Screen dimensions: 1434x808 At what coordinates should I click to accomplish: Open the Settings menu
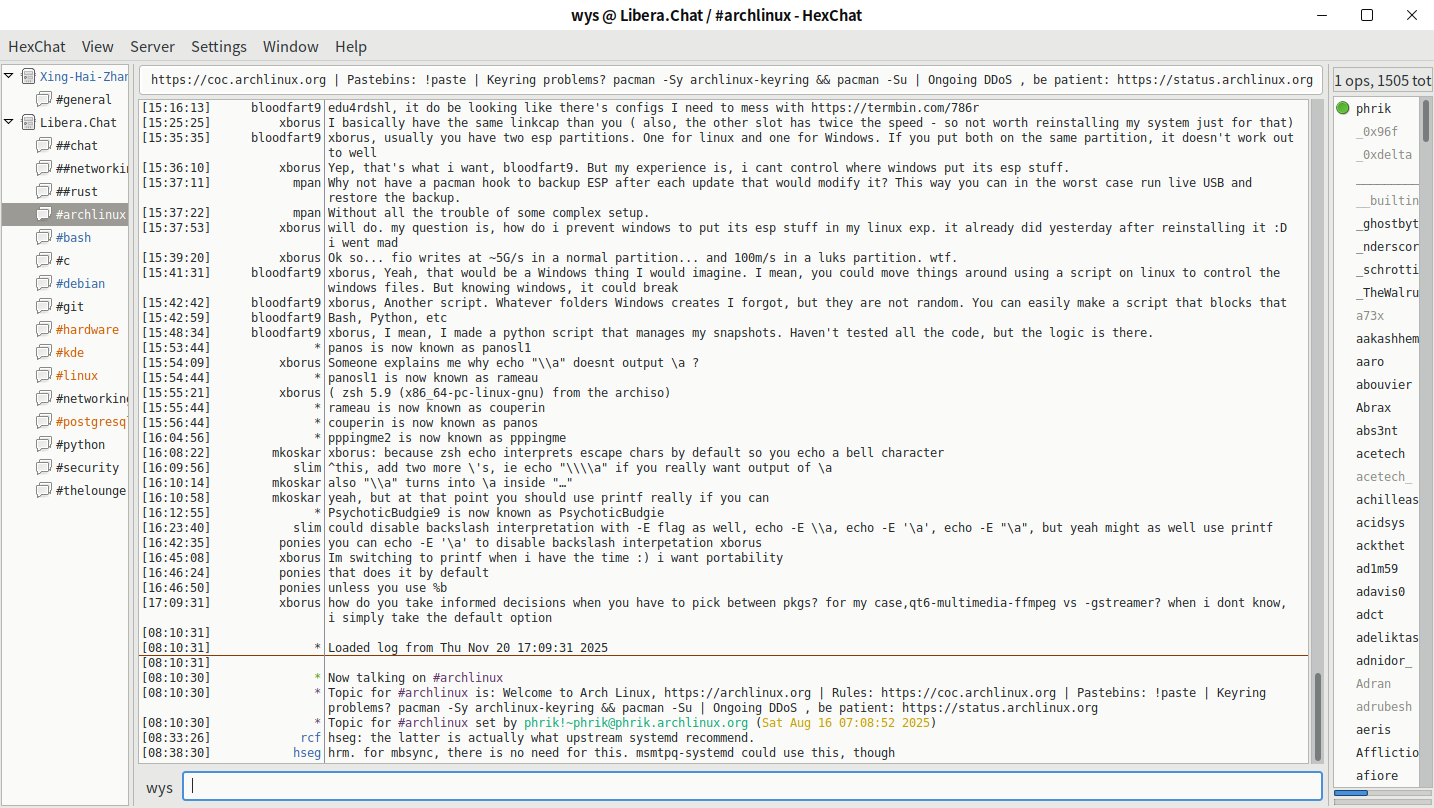[218, 46]
